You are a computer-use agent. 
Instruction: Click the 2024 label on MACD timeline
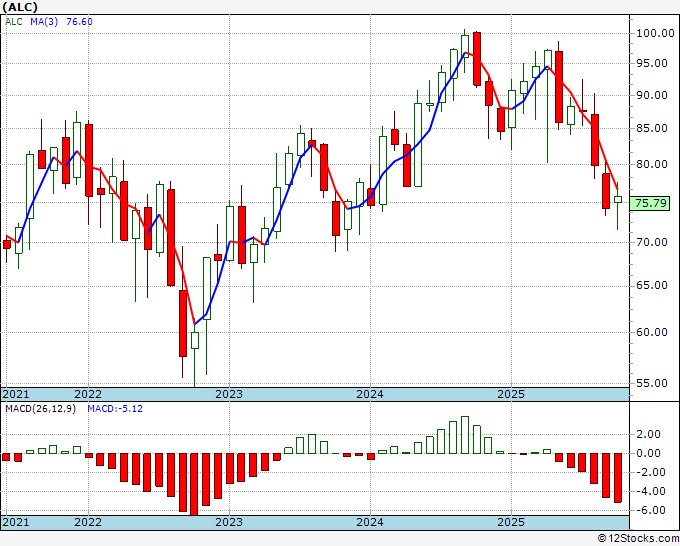click(x=370, y=522)
